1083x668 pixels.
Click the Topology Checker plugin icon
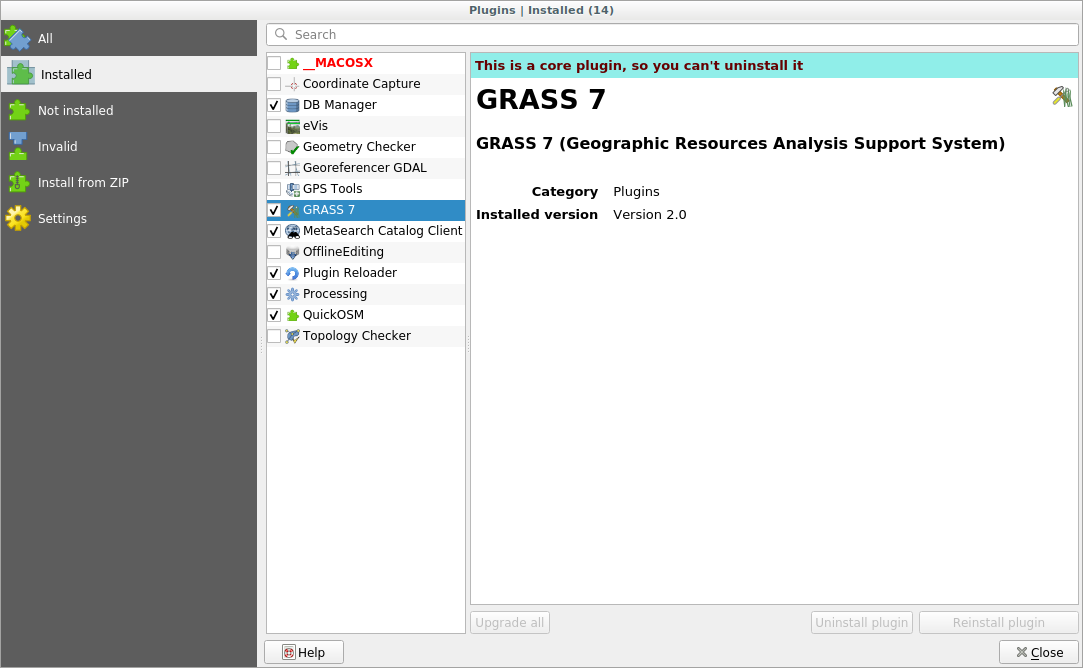click(290, 335)
